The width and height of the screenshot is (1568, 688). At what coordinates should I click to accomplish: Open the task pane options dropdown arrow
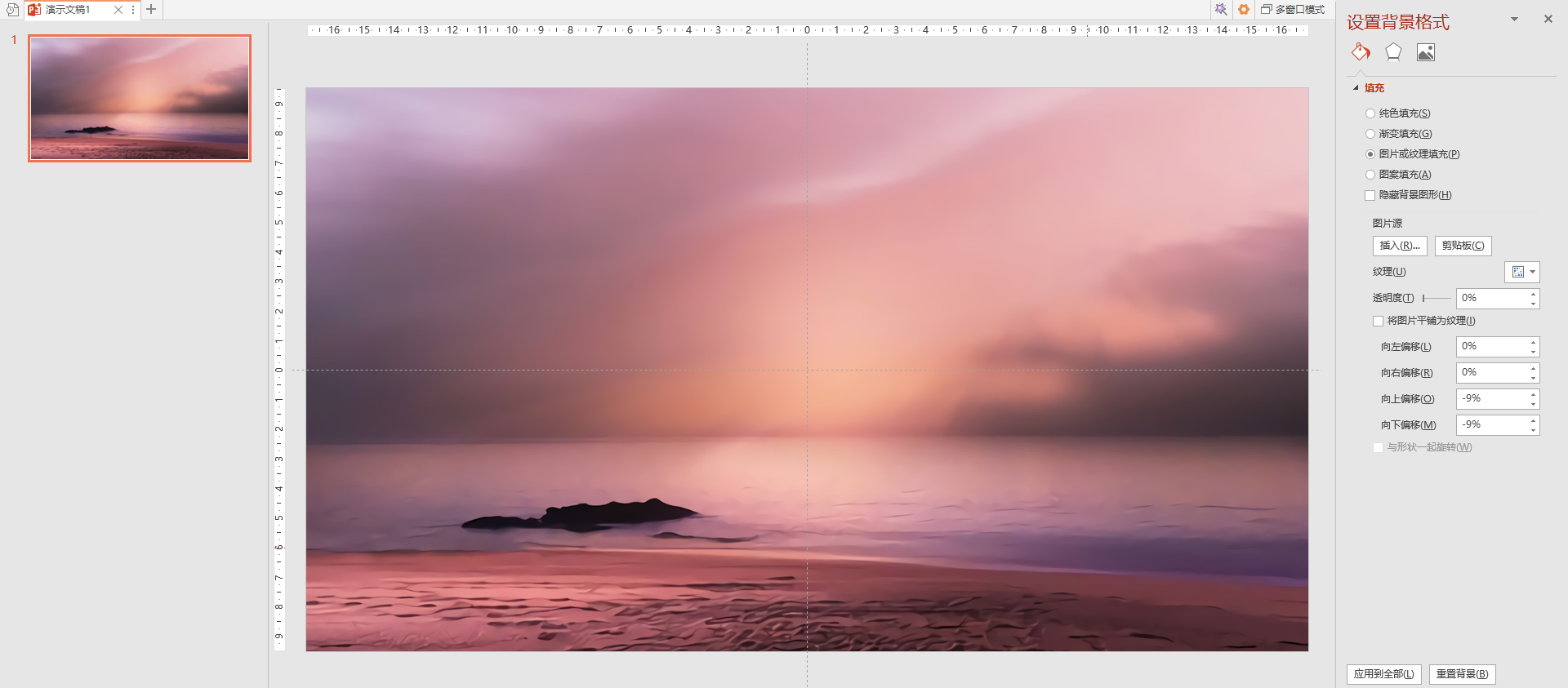[1514, 19]
